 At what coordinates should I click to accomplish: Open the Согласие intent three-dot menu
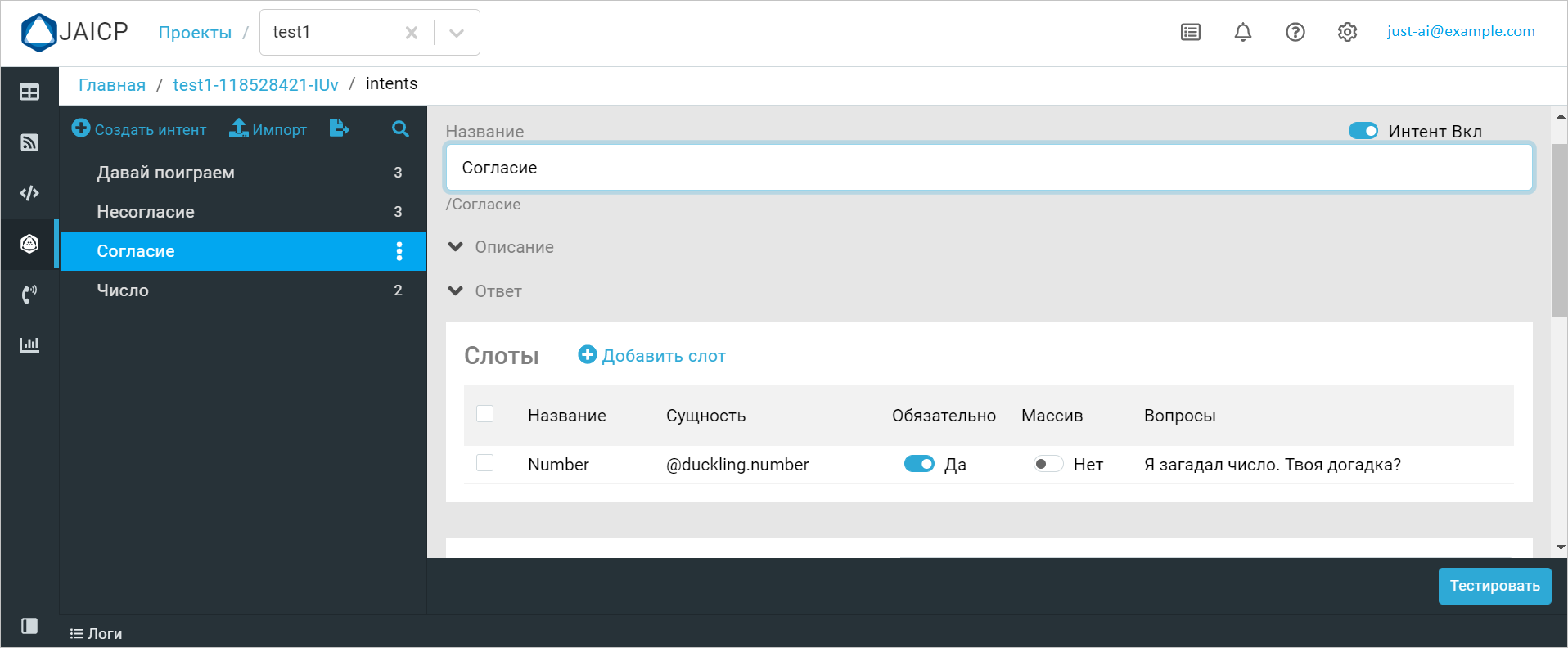399,251
